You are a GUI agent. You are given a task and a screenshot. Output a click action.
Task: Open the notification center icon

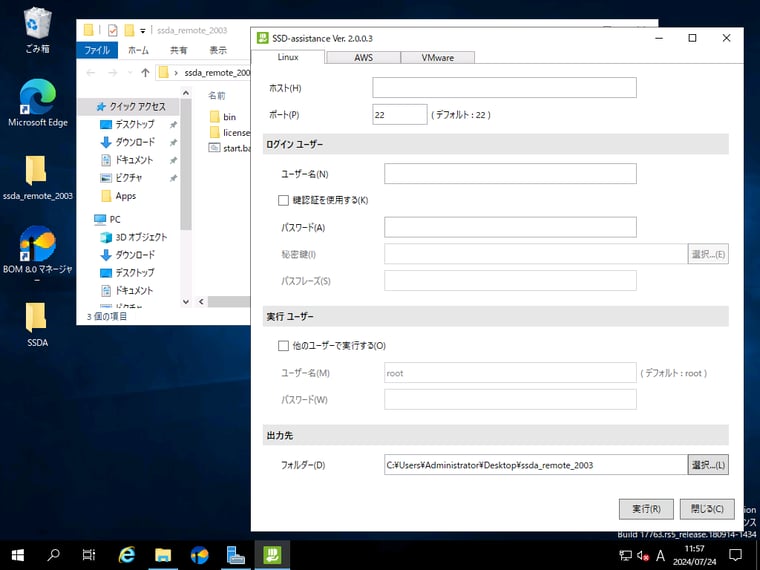click(x=735, y=554)
